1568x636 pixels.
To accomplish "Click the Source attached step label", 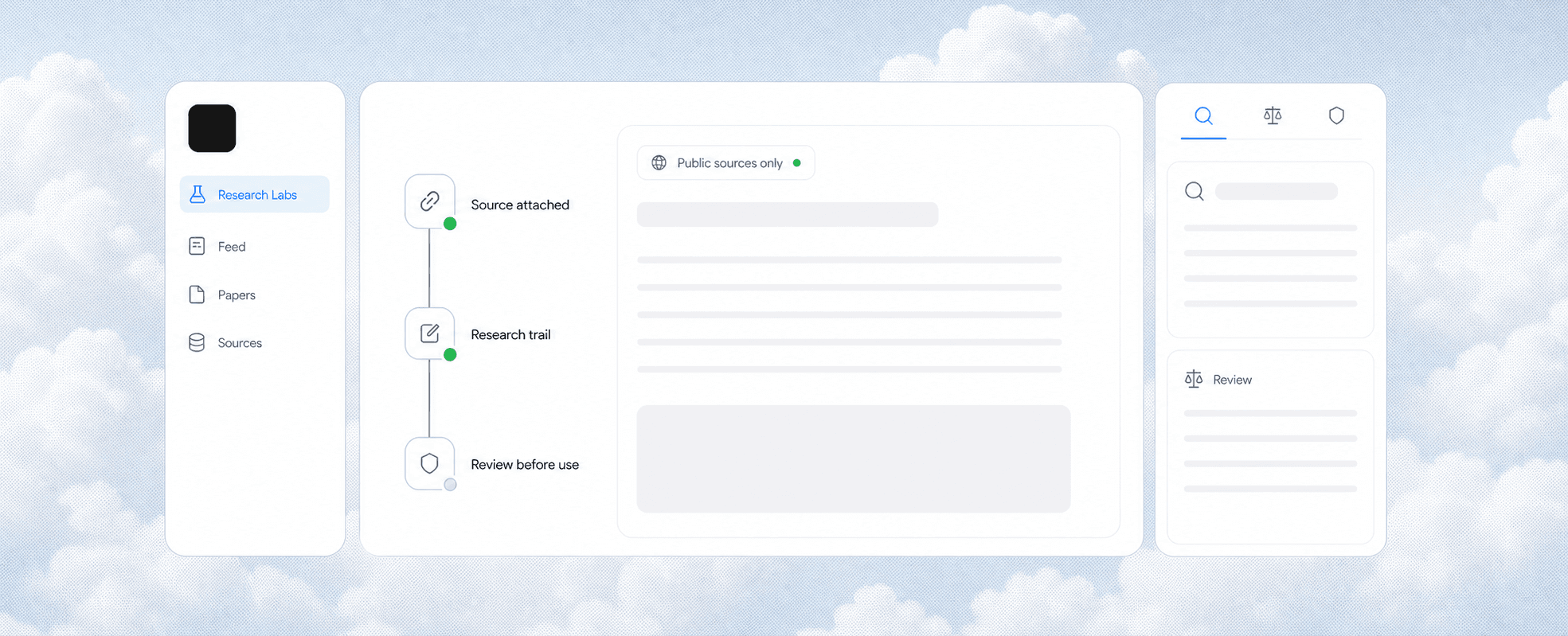I will [520, 205].
